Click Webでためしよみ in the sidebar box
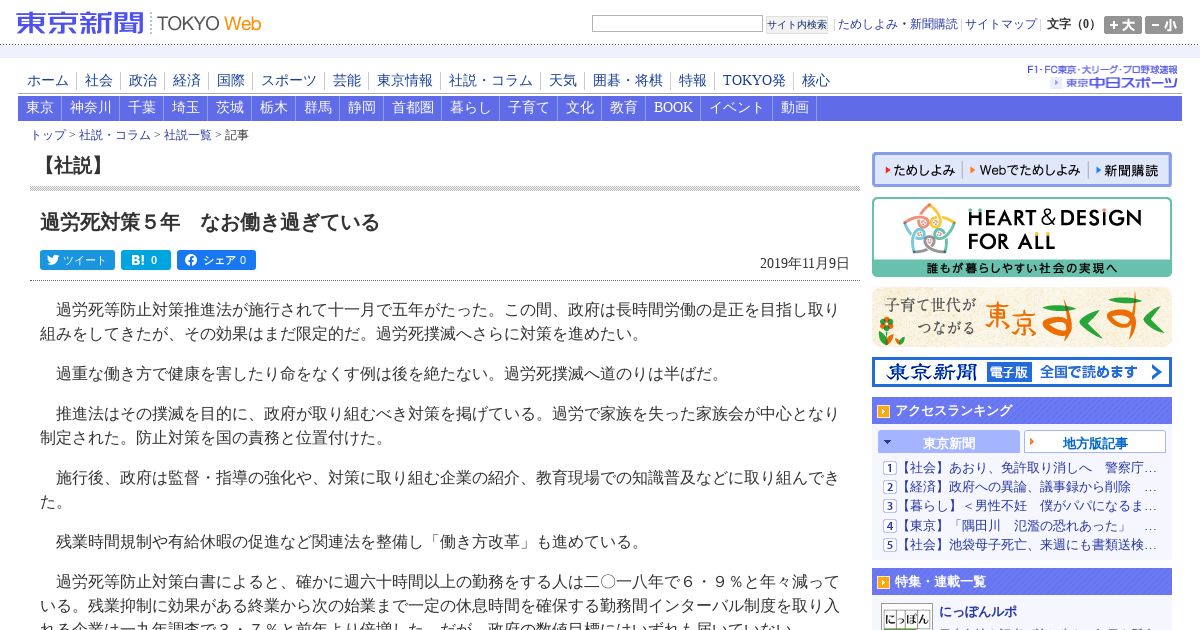The height and width of the screenshot is (630, 1200). click(1024, 171)
